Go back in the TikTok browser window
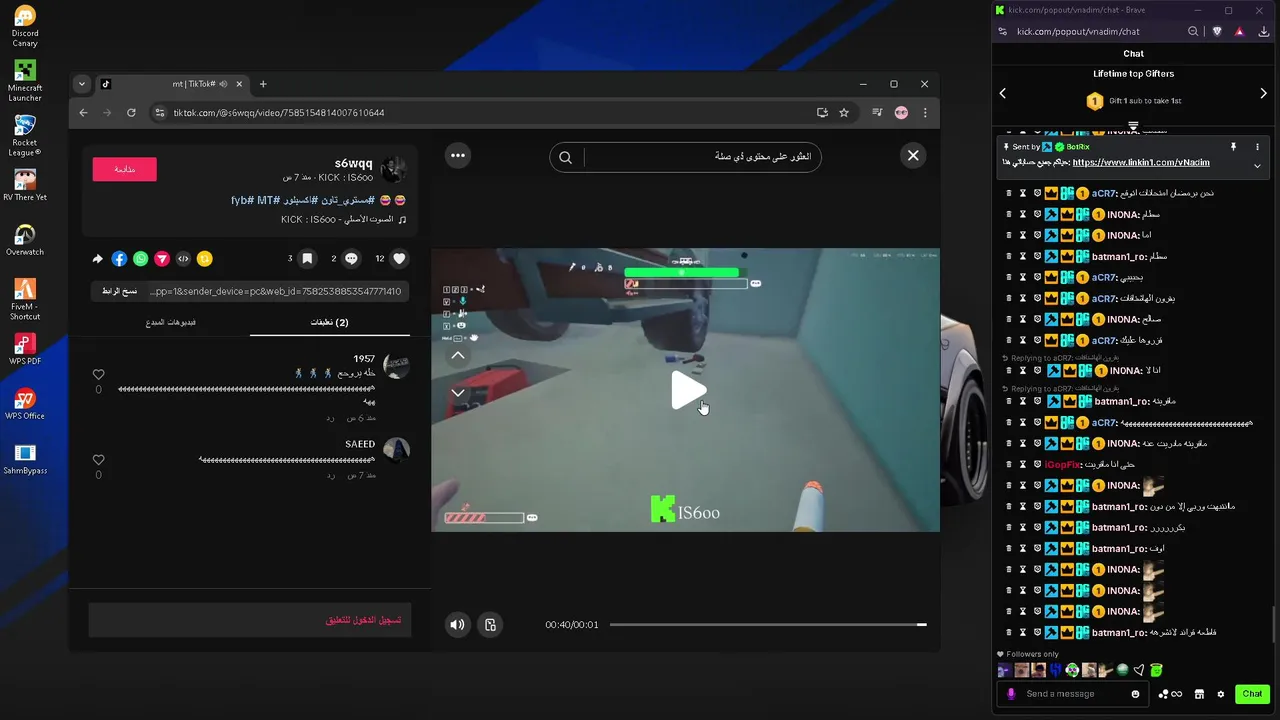This screenshot has width=1280, height=720. coord(84,113)
